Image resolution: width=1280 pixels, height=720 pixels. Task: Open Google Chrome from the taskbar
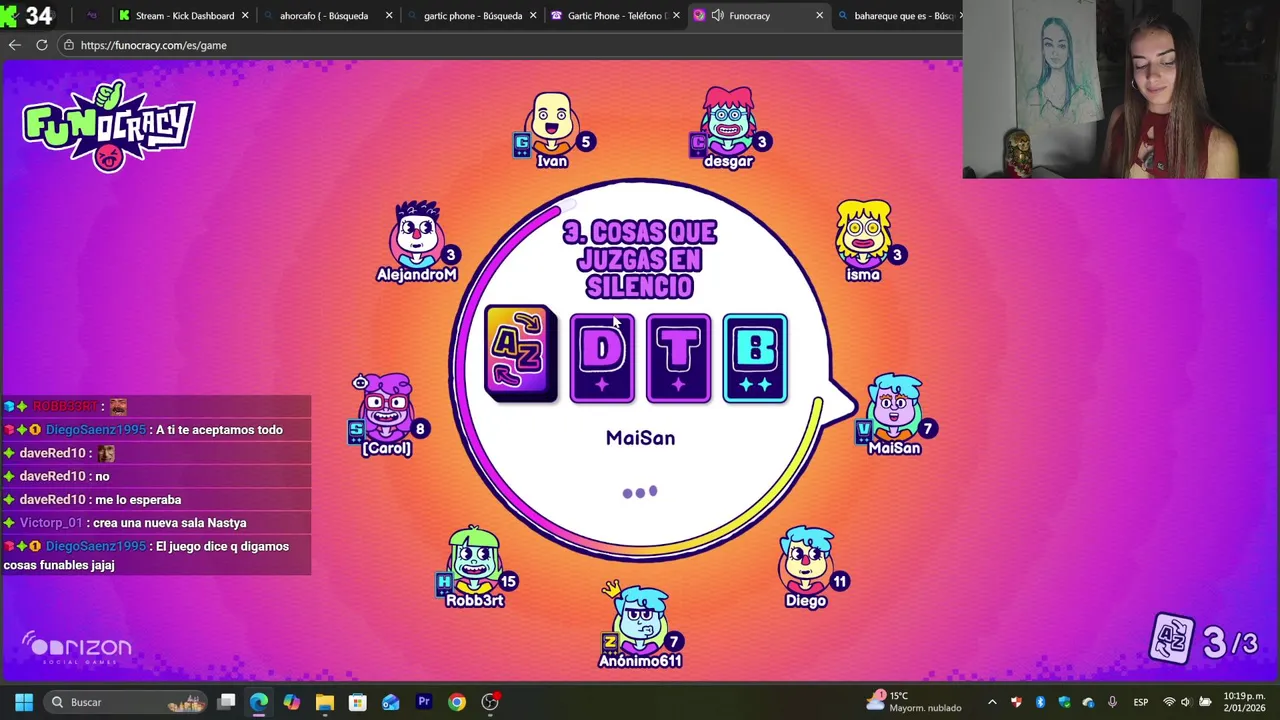point(457,702)
